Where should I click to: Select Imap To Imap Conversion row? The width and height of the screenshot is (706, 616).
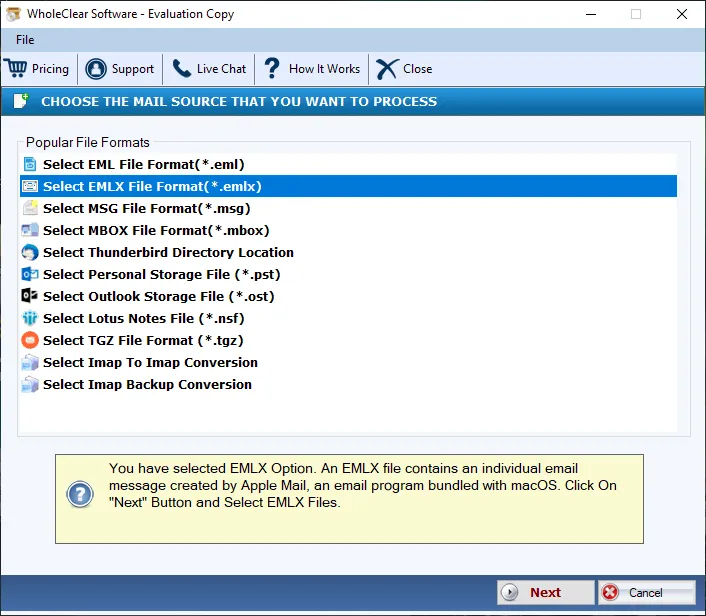(348, 362)
